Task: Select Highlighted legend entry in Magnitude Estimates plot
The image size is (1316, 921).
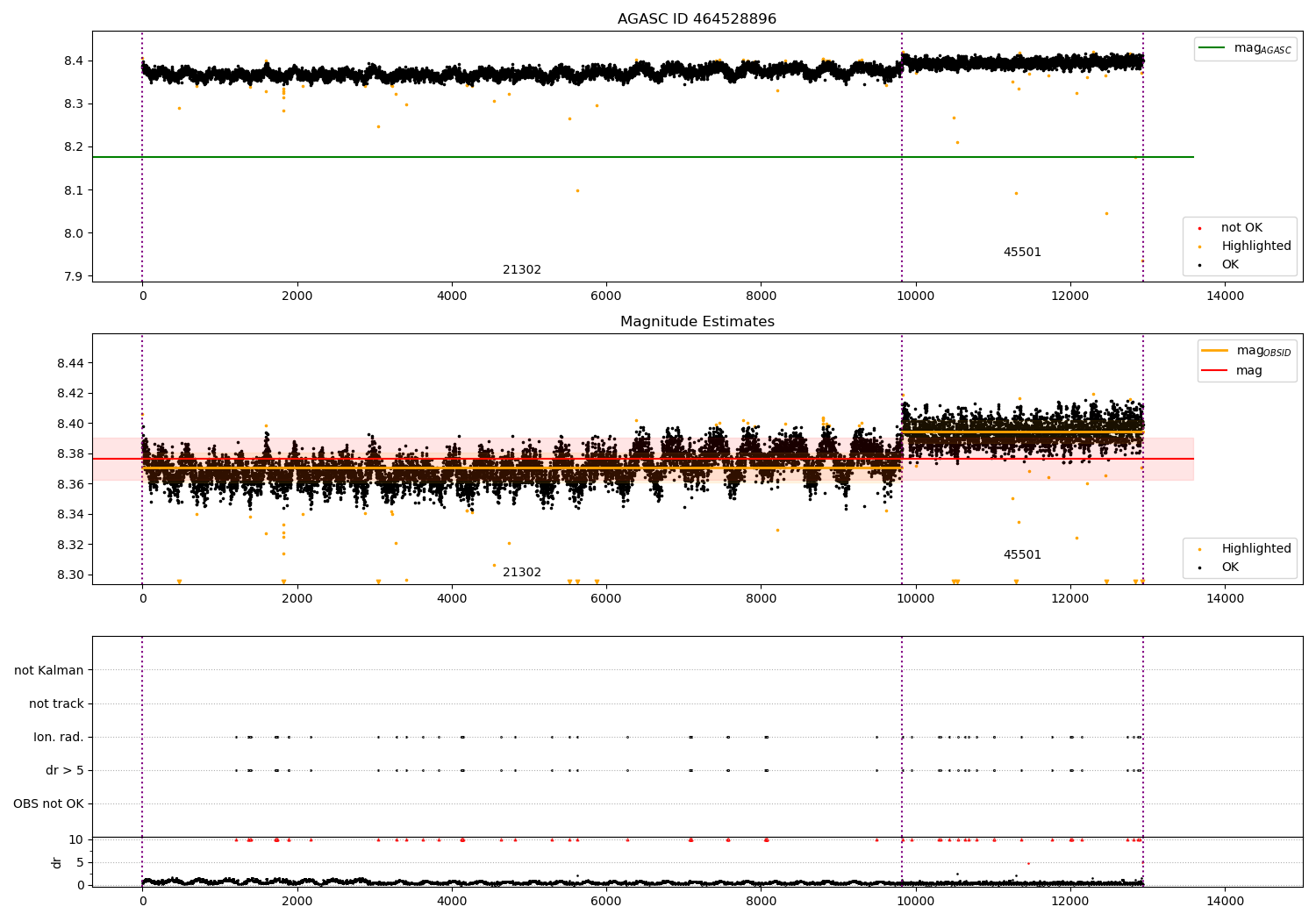Action: tap(1256, 549)
